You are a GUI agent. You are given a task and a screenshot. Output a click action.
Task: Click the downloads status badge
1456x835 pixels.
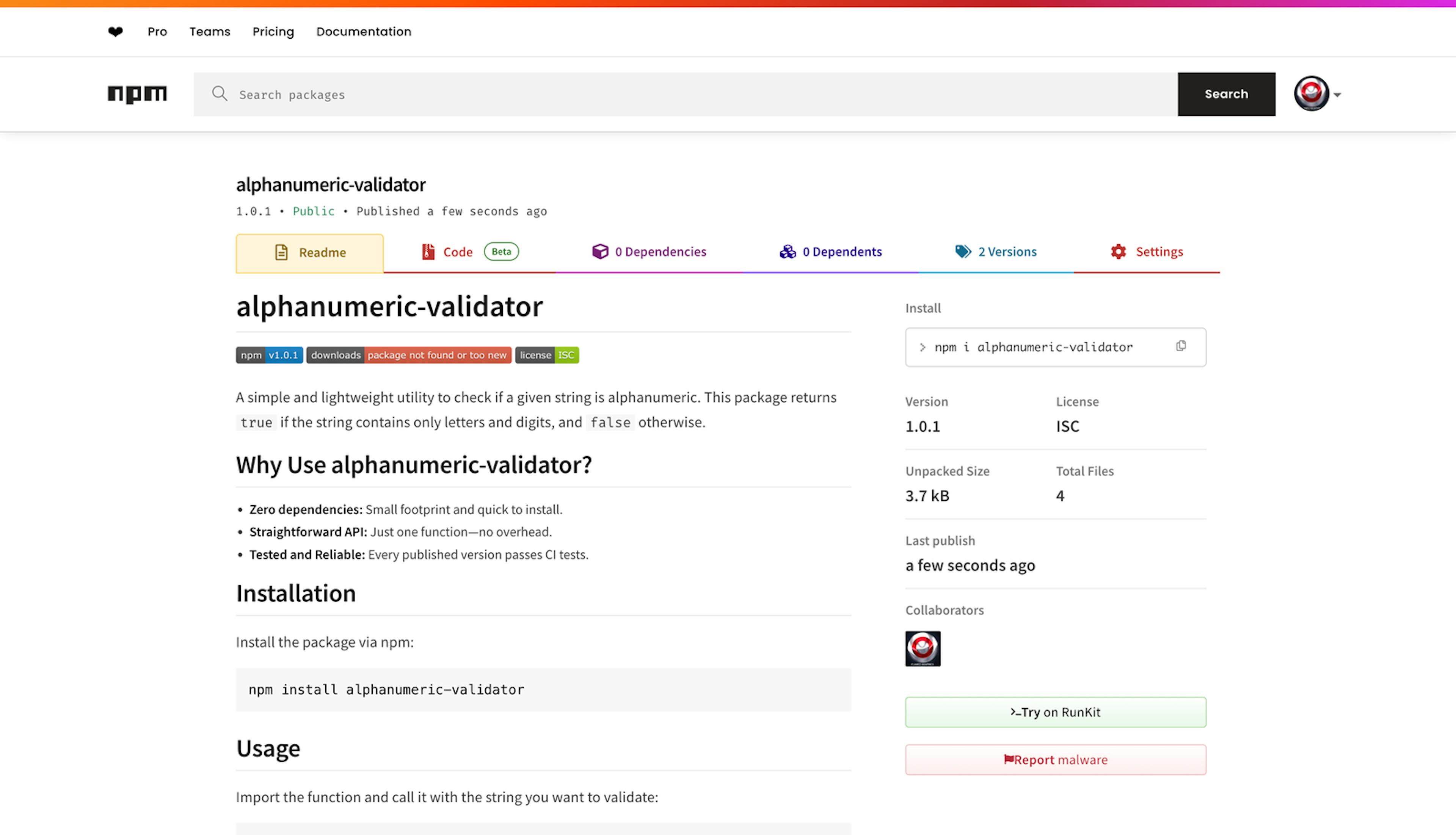click(408, 355)
